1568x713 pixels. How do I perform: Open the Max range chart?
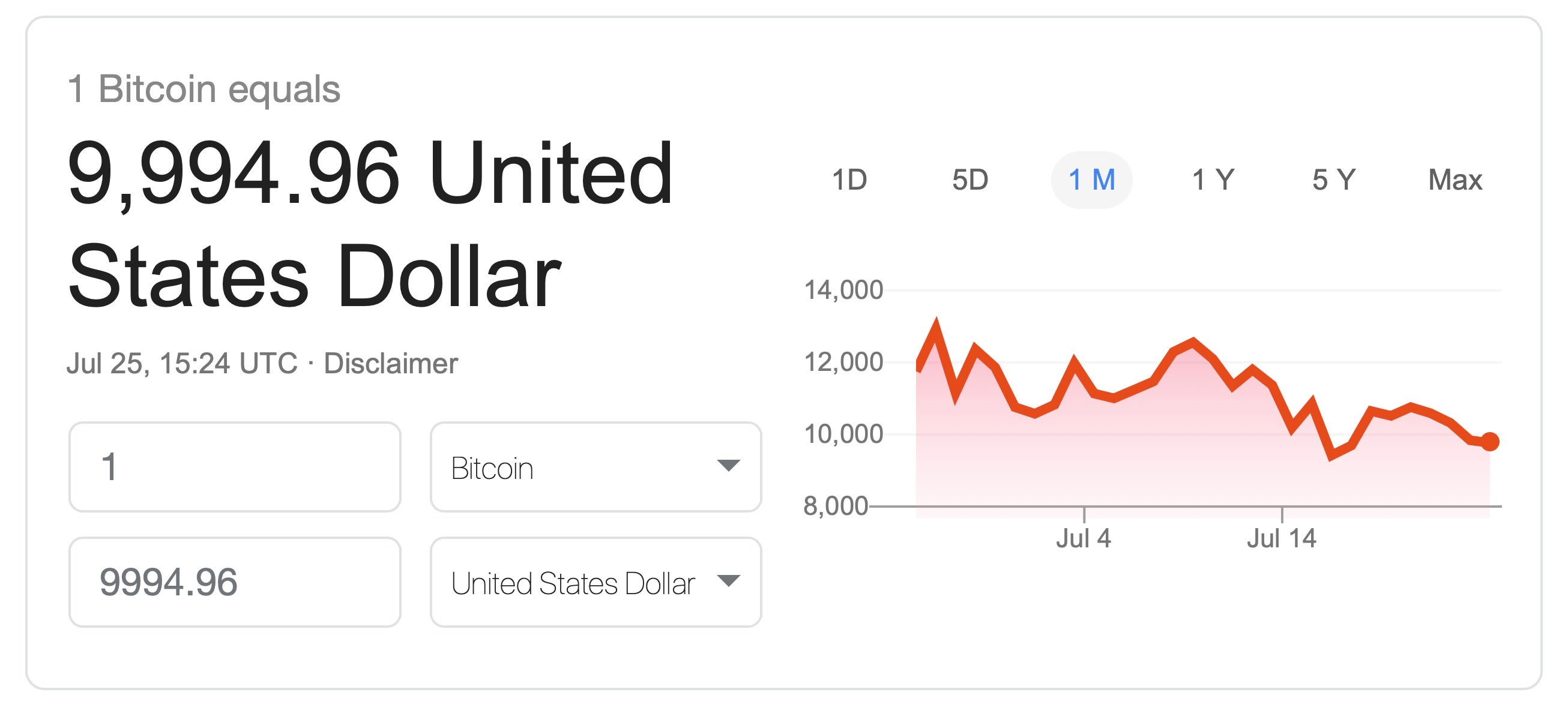coord(1455,180)
